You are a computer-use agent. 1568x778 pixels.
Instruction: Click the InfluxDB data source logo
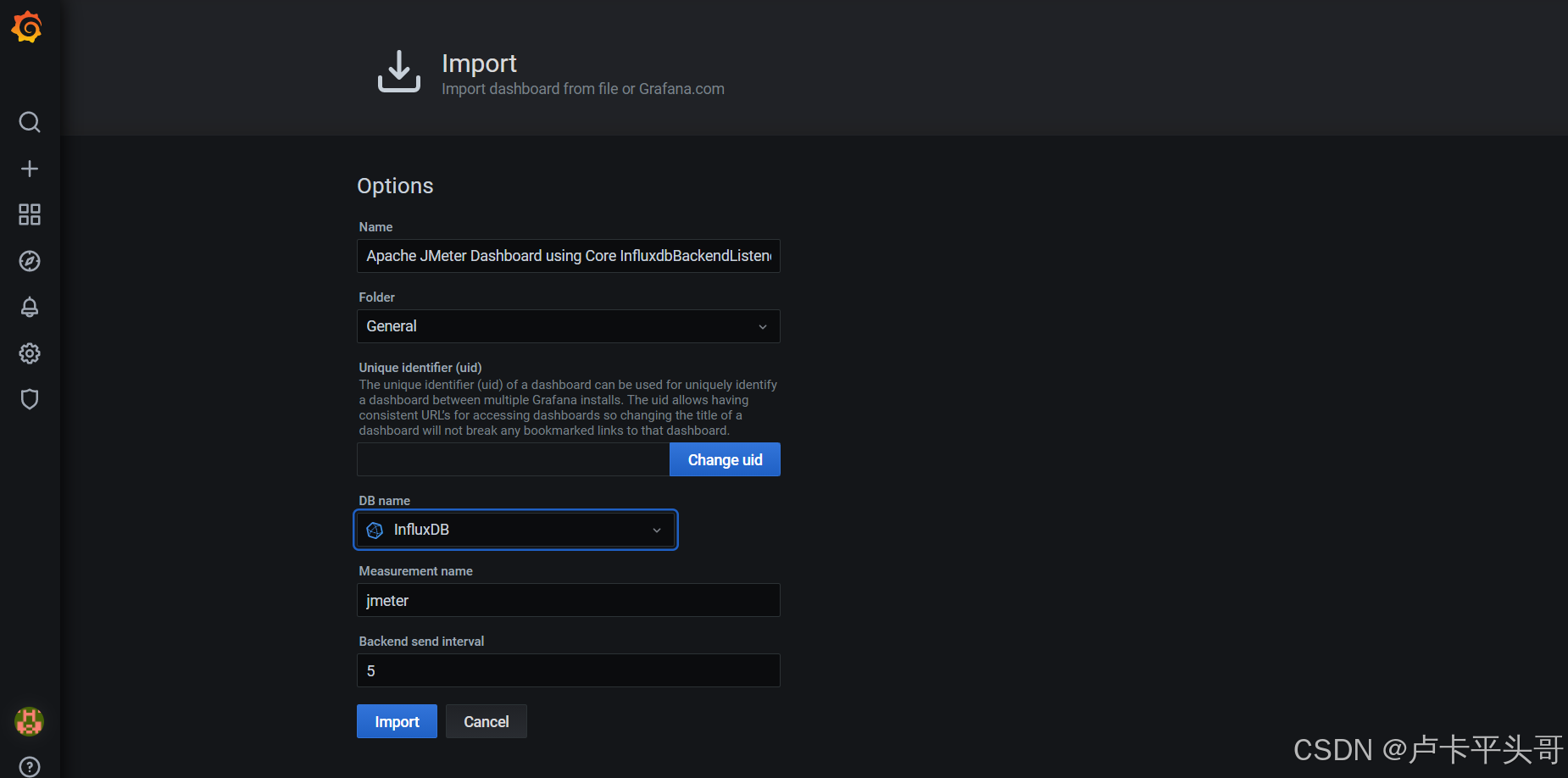(375, 531)
